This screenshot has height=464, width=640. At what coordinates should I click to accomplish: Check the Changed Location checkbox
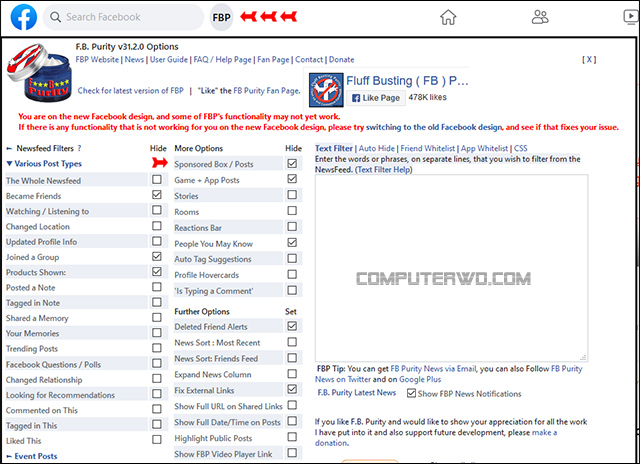[x=157, y=226]
